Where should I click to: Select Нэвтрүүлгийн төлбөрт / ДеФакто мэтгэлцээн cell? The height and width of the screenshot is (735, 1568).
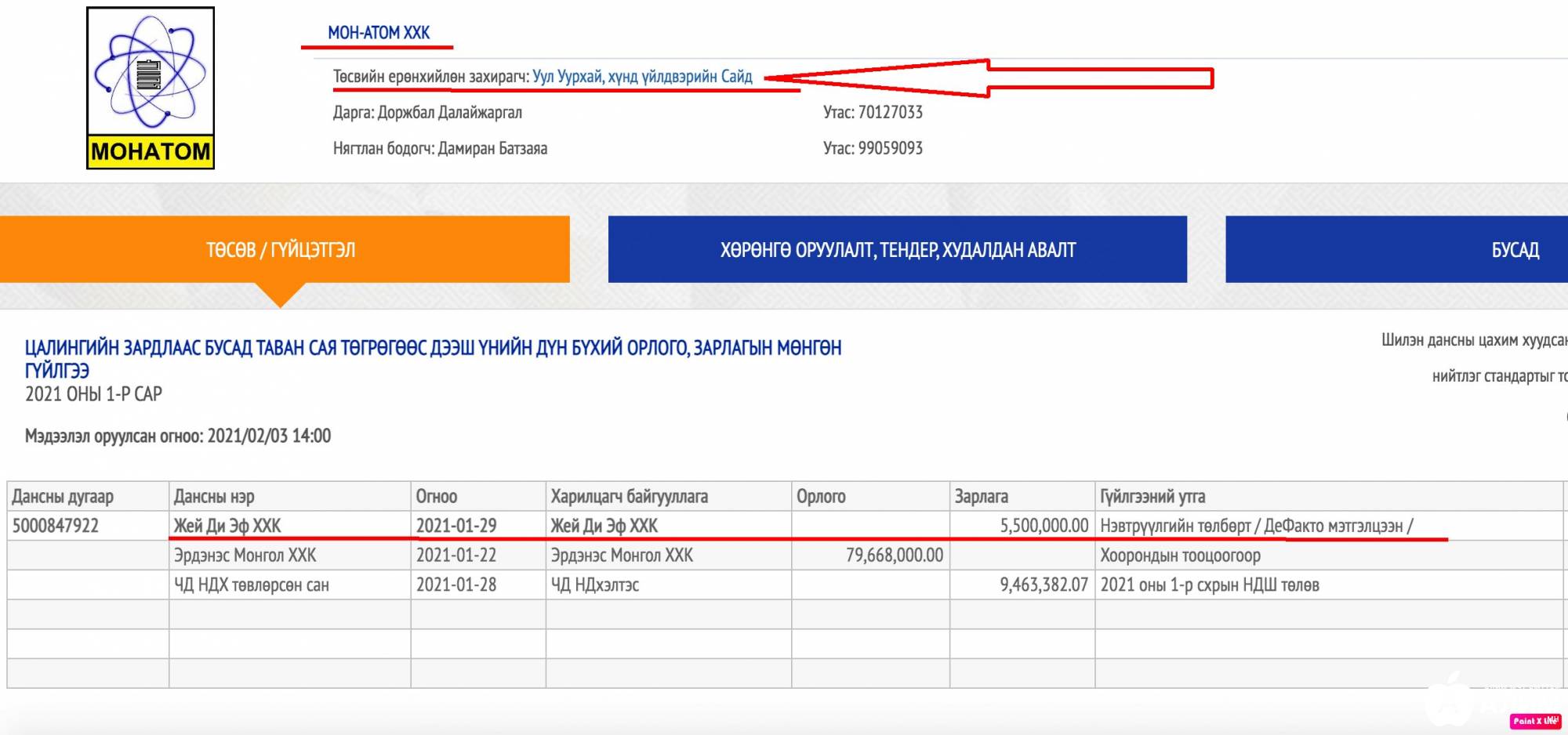click(x=1330, y=526)
